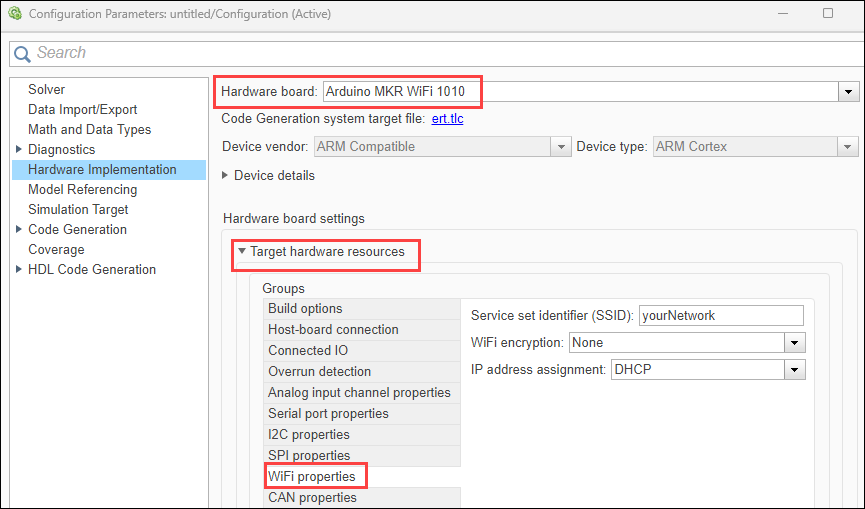
Task: Open the Hardware board dropdown
Action: point(850,92)
